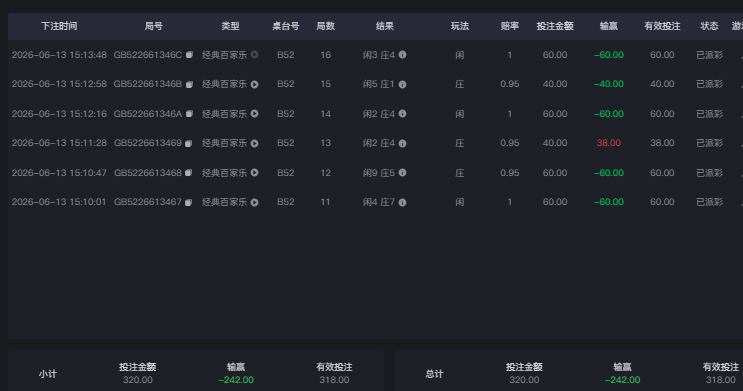Viewport: 743px width, 391px height.
Task: Click round number text GB522661346C
Action: tap(148, 55)
